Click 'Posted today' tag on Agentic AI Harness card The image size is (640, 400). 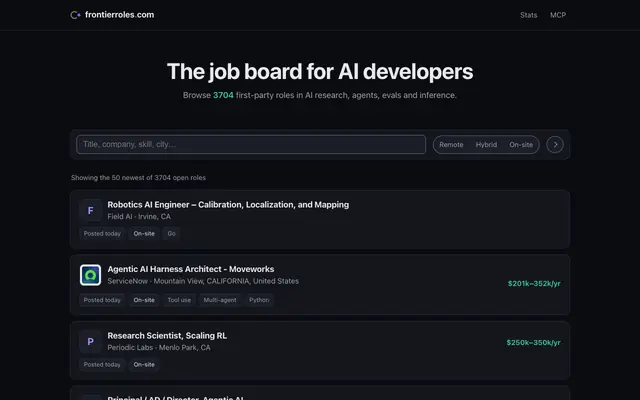(102, 300)
